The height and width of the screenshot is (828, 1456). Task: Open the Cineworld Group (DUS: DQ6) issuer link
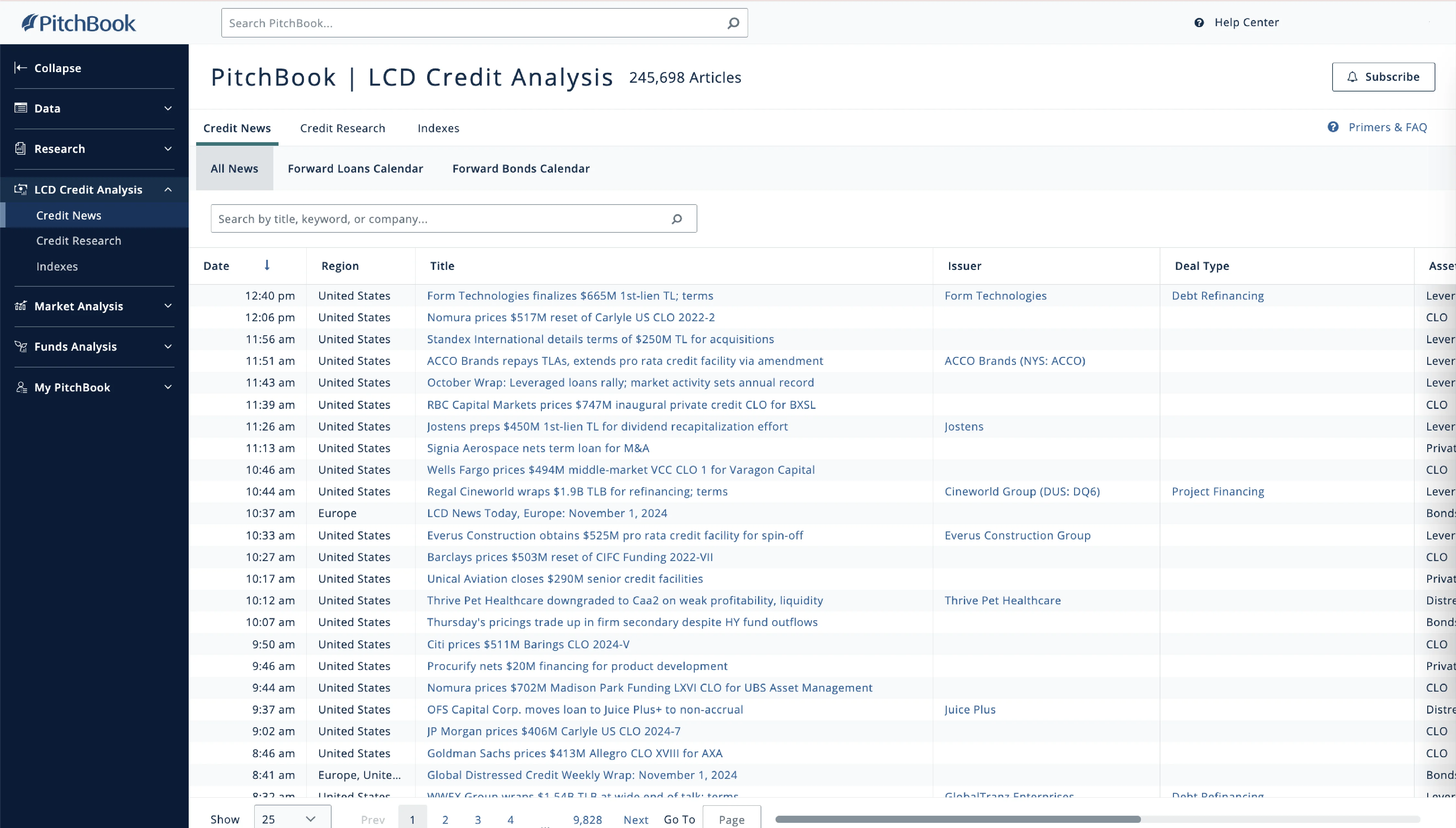point(1022,491)
